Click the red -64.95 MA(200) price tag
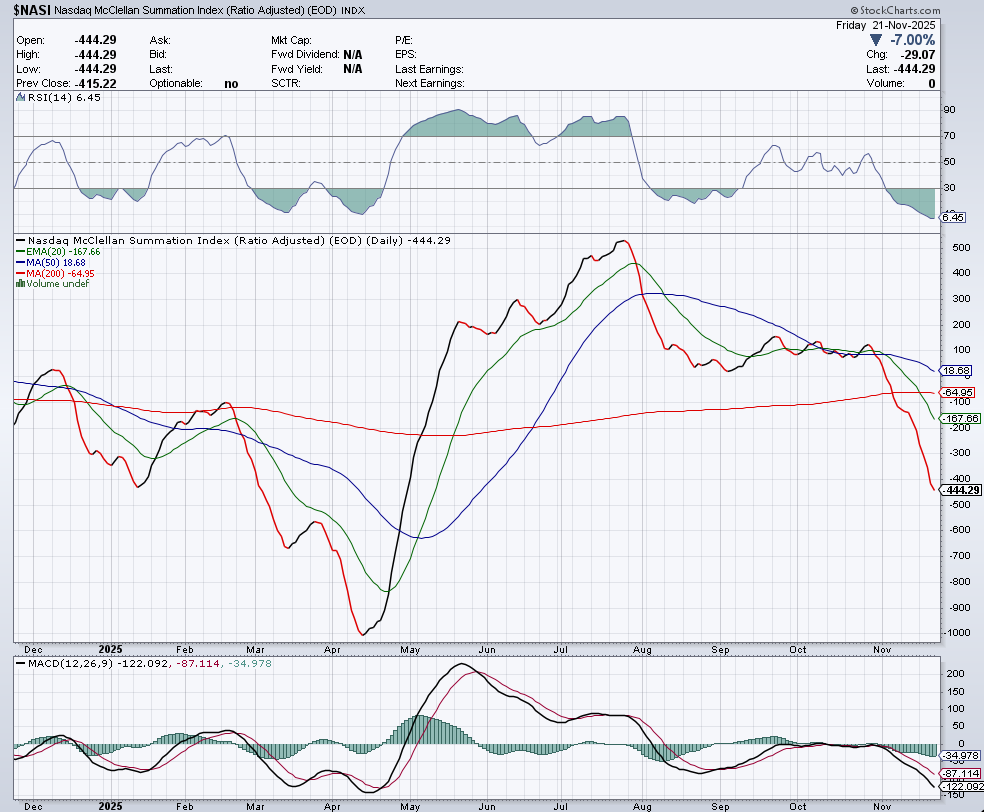 click(x=957, y=392)
